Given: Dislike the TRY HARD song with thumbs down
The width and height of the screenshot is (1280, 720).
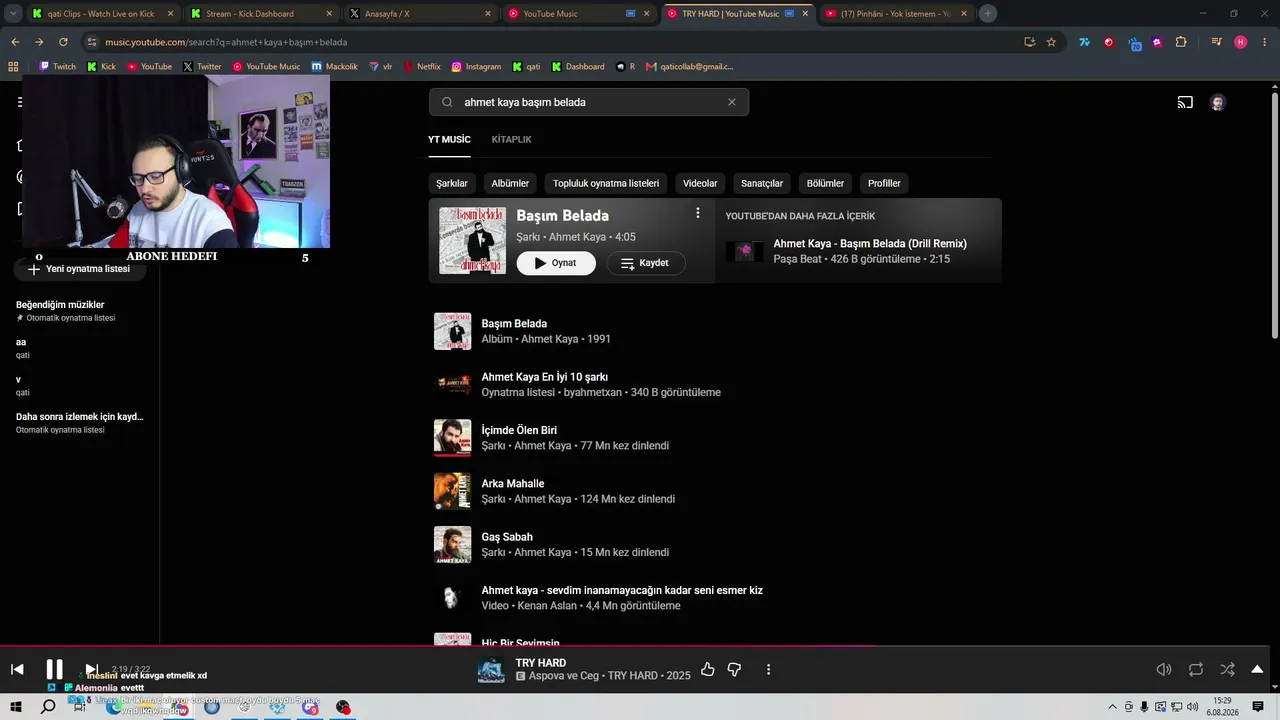Looking at the screenshot, I should click(x=734, y=669).
